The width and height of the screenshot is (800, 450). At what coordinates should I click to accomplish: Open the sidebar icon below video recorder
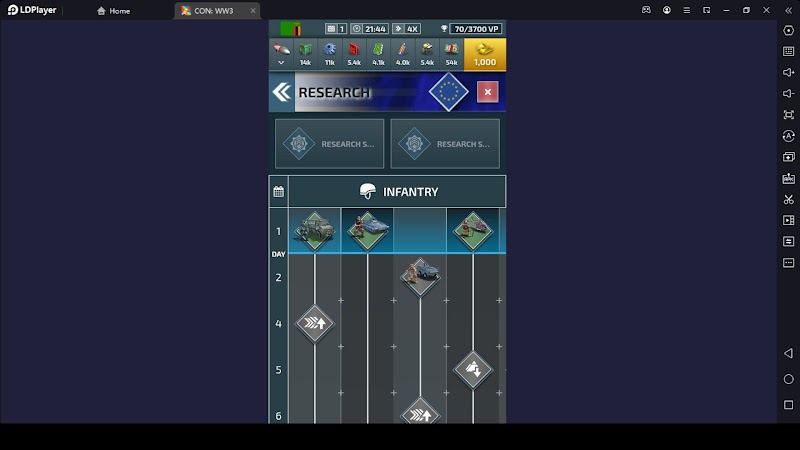click(788, 241)
